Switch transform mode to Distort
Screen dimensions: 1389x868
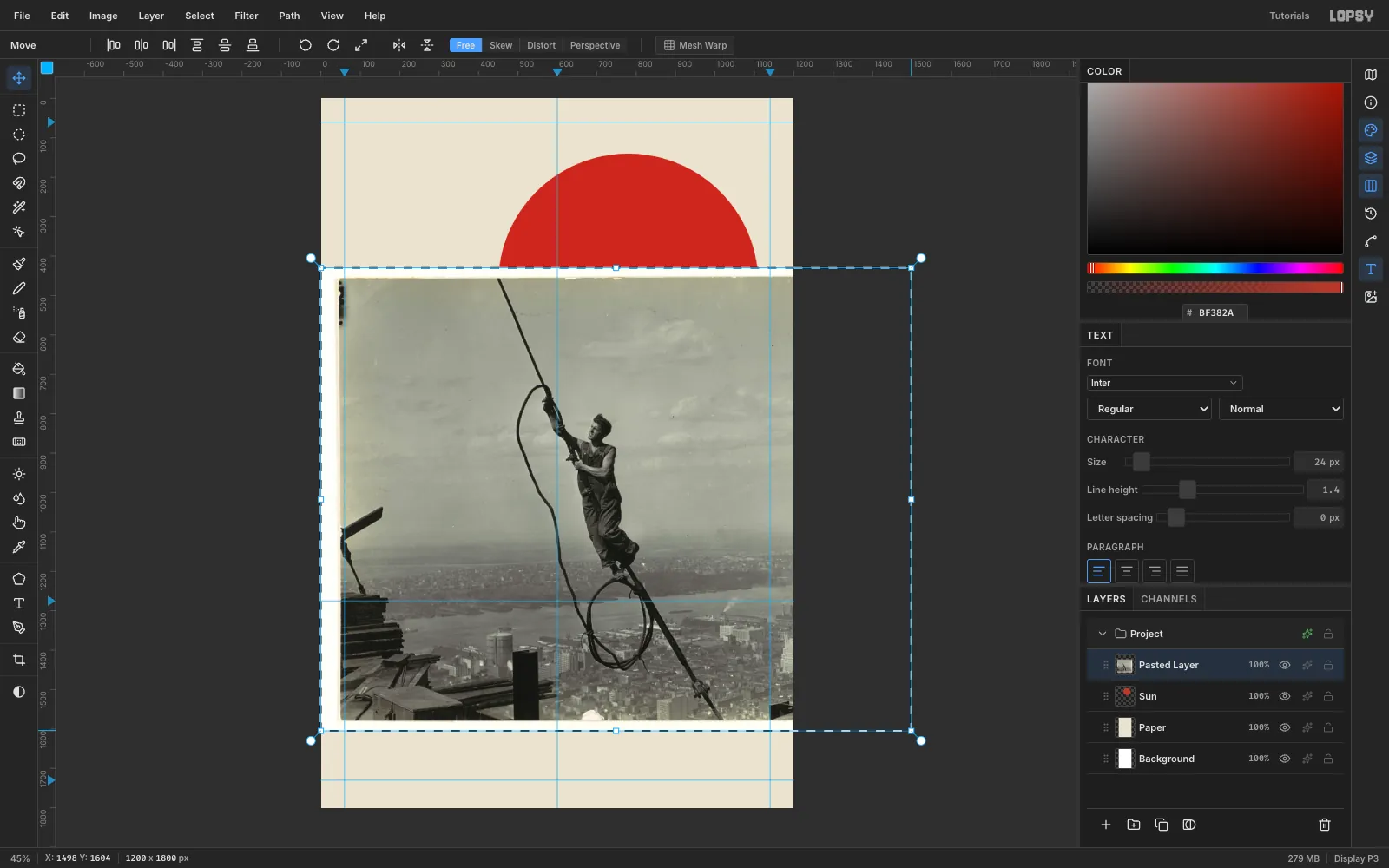tap(541, 45)
